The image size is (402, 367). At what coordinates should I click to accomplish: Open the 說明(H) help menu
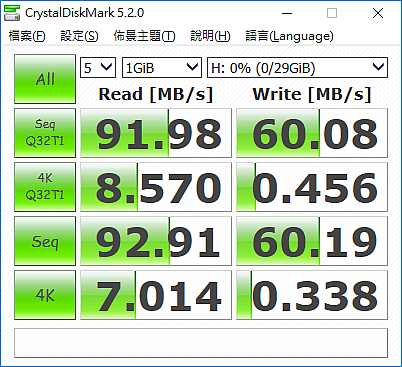point(210,36)
